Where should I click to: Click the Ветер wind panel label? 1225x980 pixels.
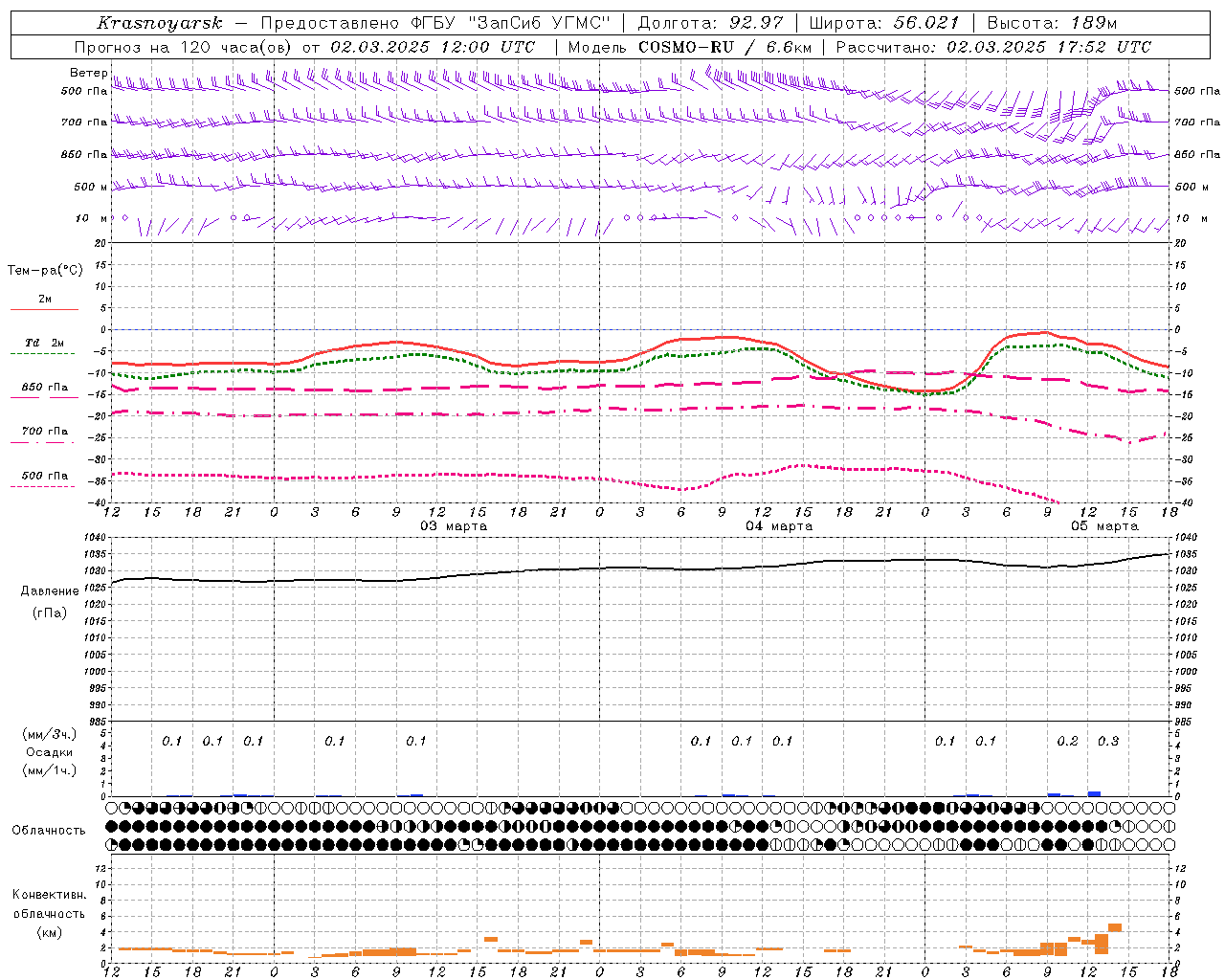point(88,73)
